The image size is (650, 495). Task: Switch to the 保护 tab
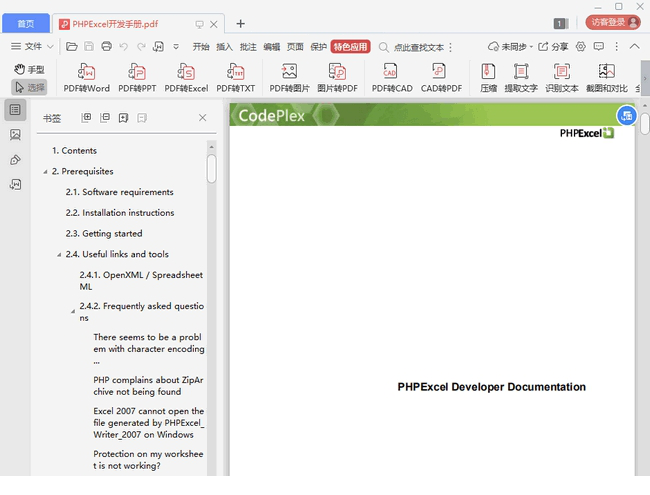pyautogui.click(x=319, y=47)
